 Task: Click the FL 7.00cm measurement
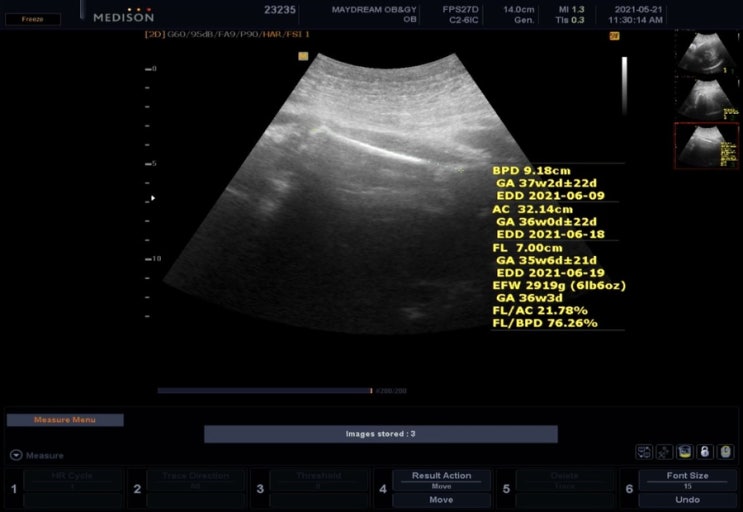pos(527,248)
